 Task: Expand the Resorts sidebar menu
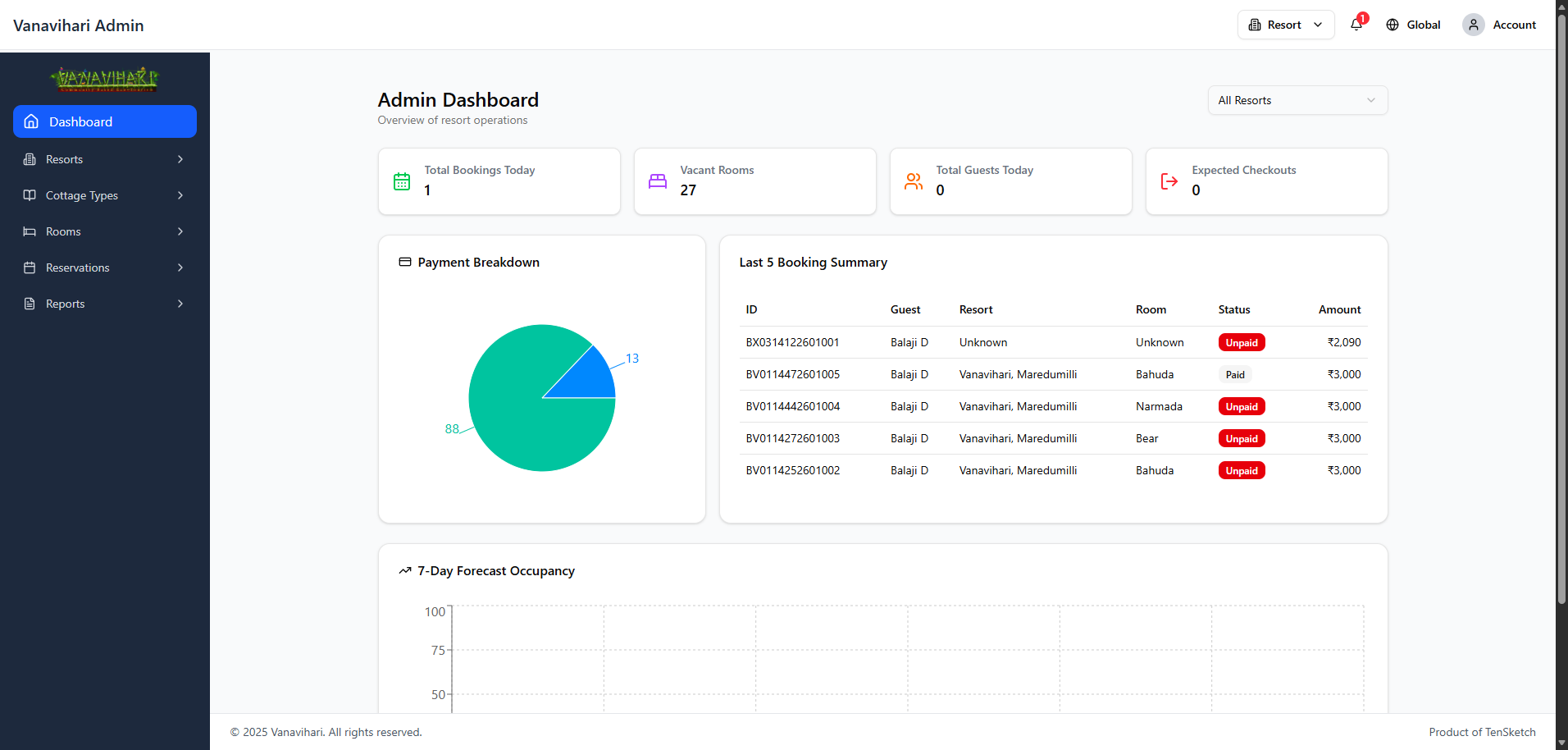[x=105, y=159]
